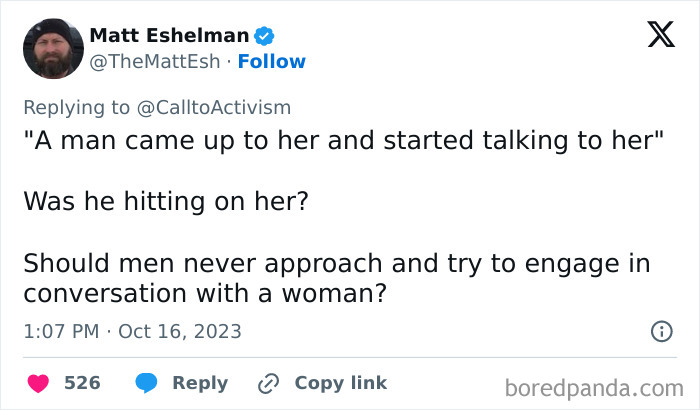700x410 pixels.
Task: Click the chain link icon
Action: coord(267,383)
